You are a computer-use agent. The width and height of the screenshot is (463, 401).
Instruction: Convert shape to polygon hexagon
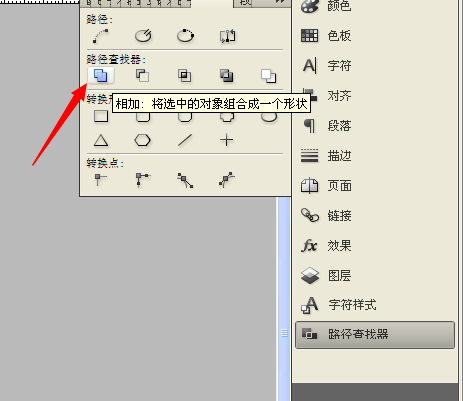142,140
